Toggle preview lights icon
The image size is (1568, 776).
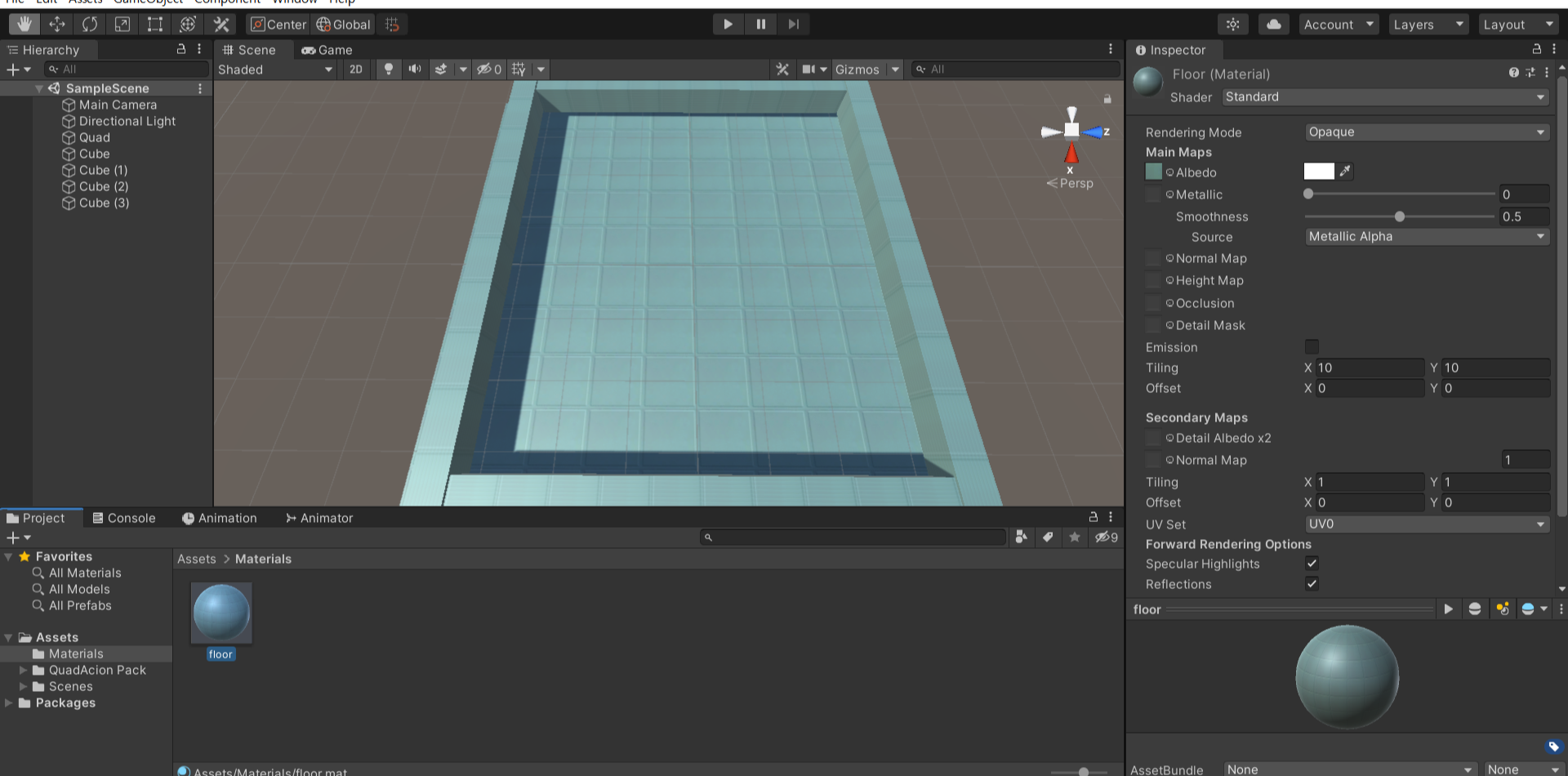(x=1503, y=609)
